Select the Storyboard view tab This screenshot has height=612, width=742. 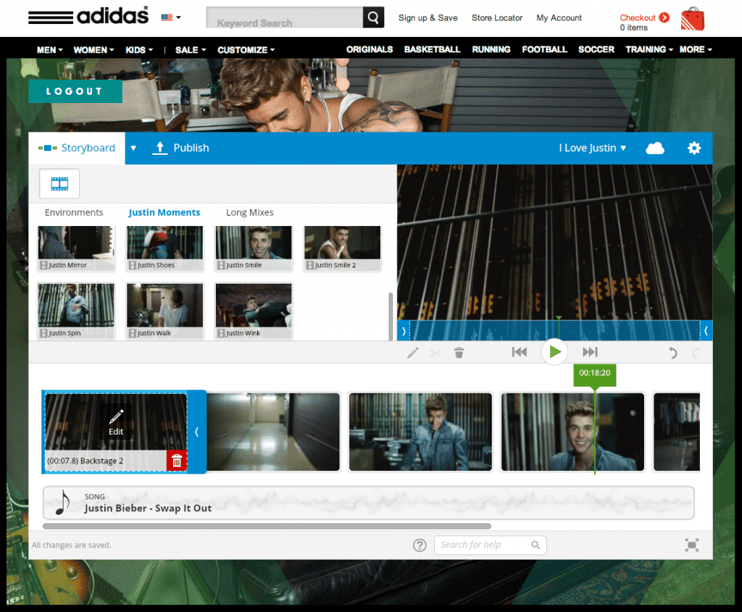pyautogui.click(x=77, y=148)
